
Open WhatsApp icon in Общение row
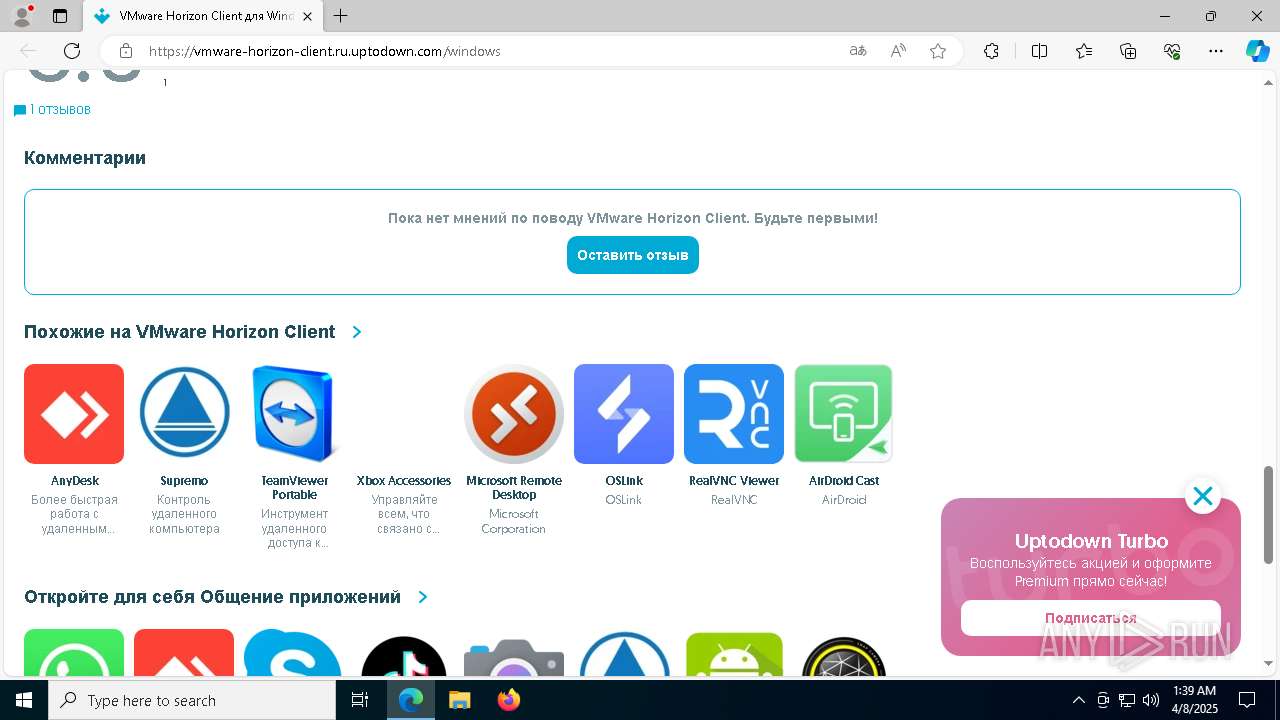click(x=74, y=653)
